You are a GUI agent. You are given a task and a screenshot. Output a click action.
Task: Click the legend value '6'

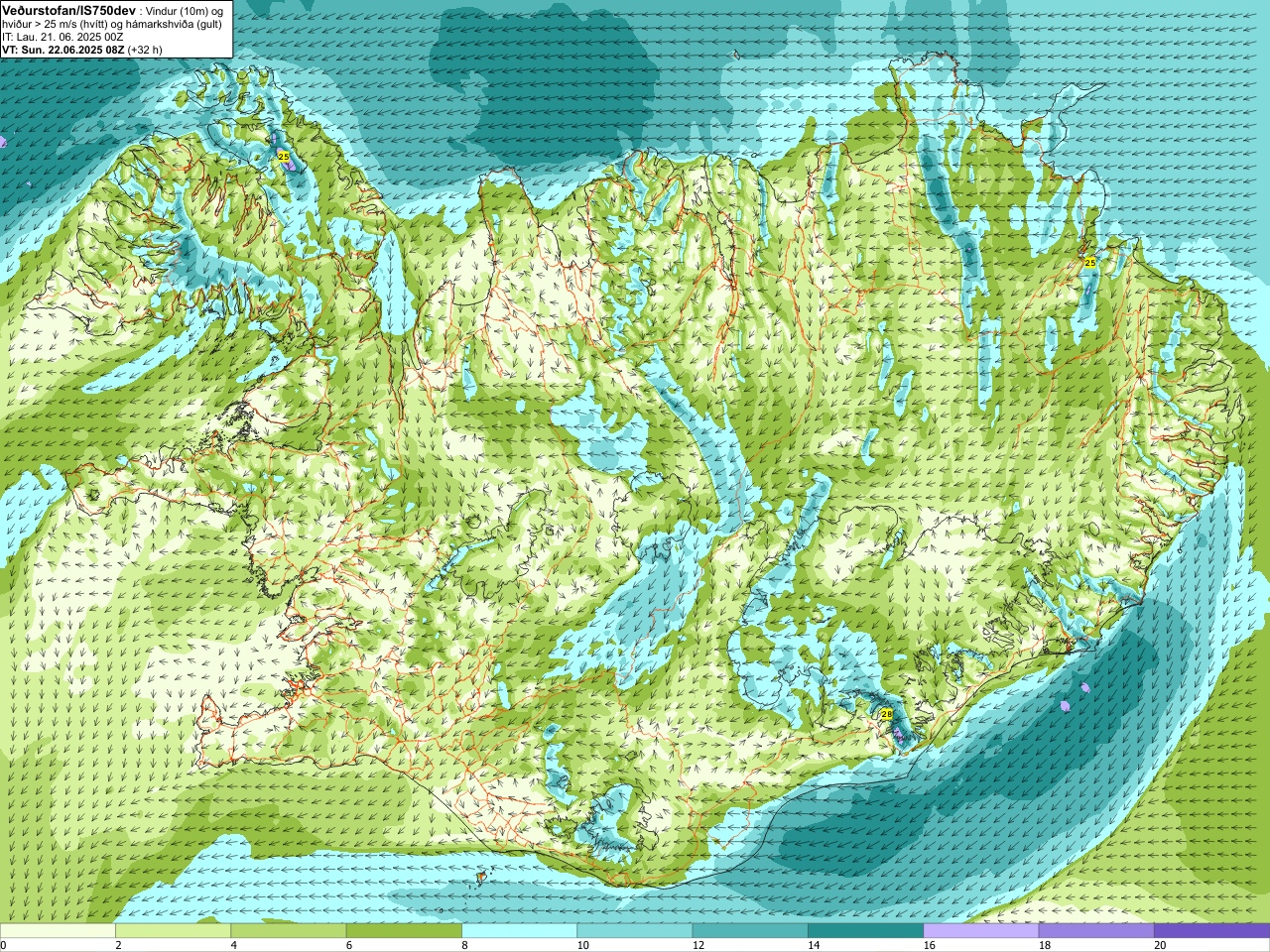pyautogui.click(x=348, y=945)
